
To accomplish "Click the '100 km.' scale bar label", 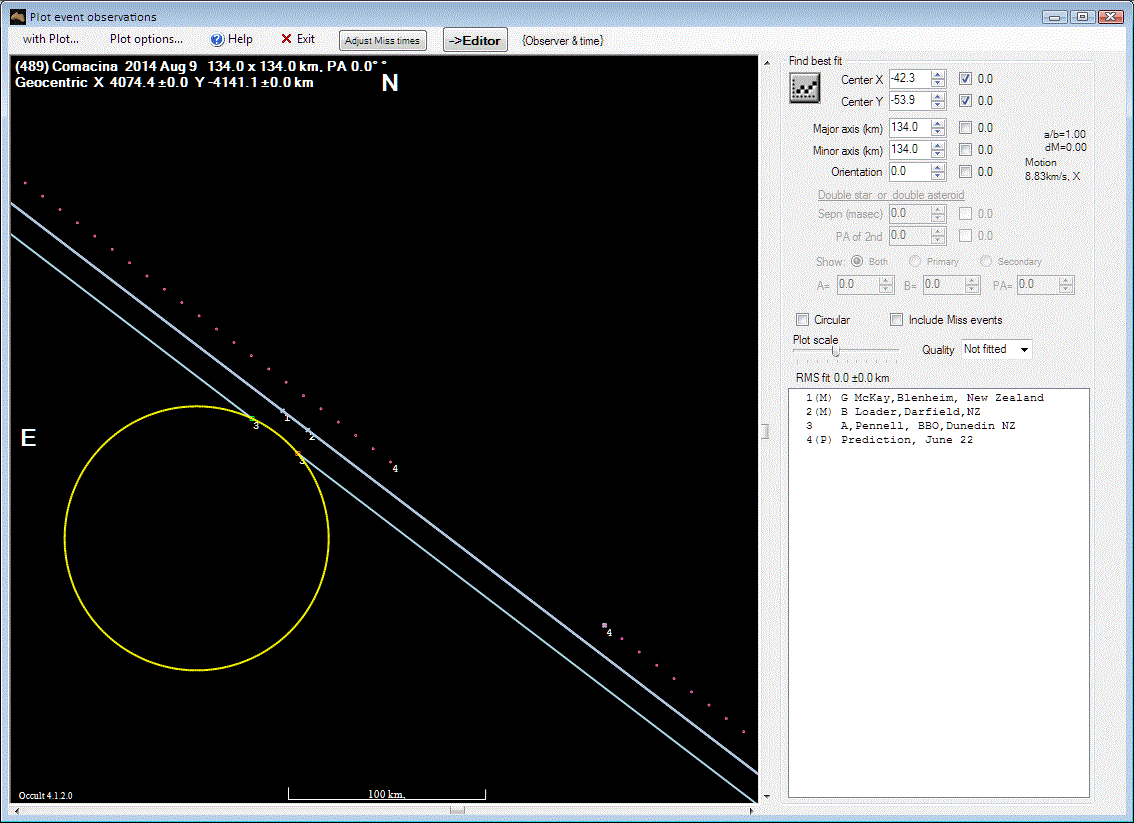I will [386, 794].
